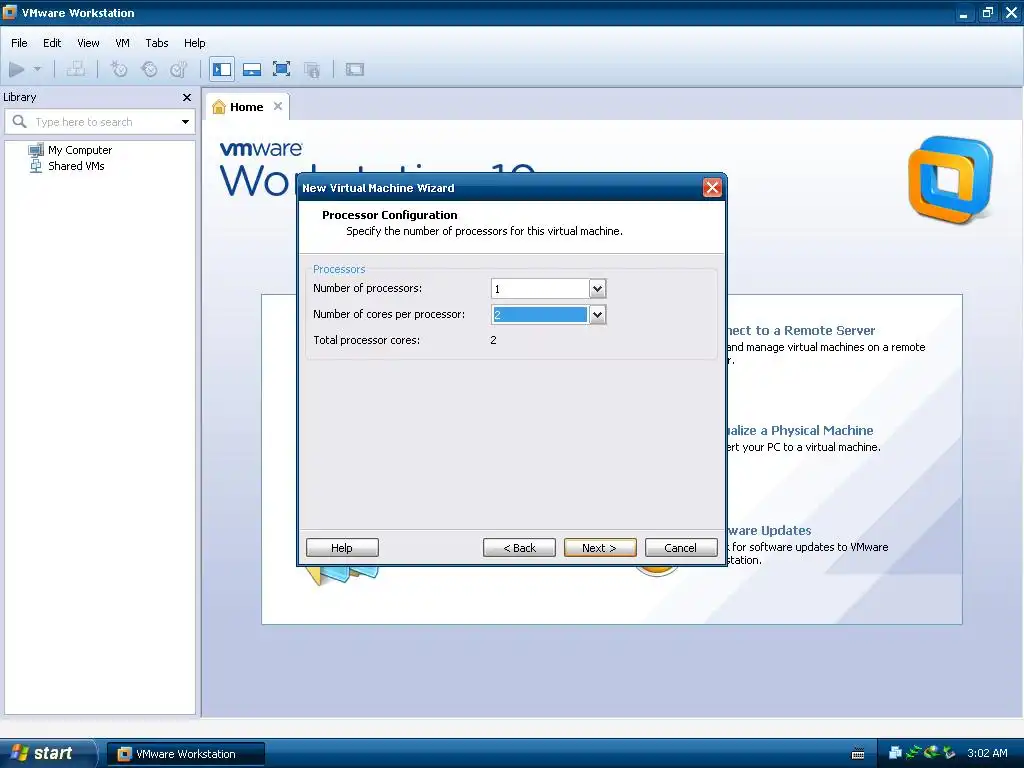This screenshot has width=1024, height=768.
Task: Open the Tabs menu
Action: [157, 43]
